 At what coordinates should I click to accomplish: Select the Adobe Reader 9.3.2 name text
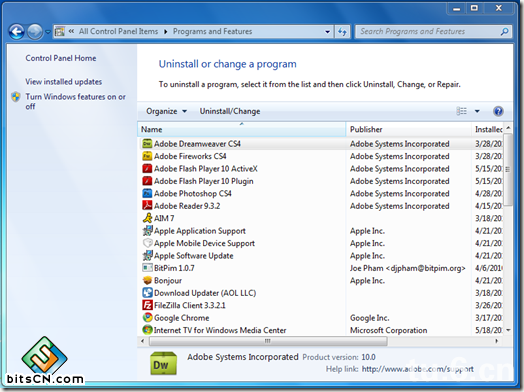187,206
